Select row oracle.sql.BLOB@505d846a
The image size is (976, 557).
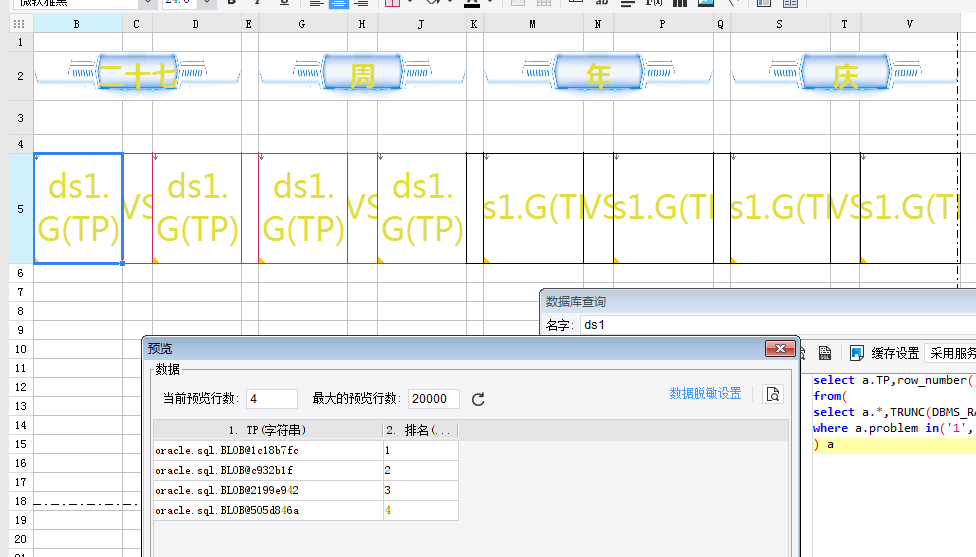268,510
